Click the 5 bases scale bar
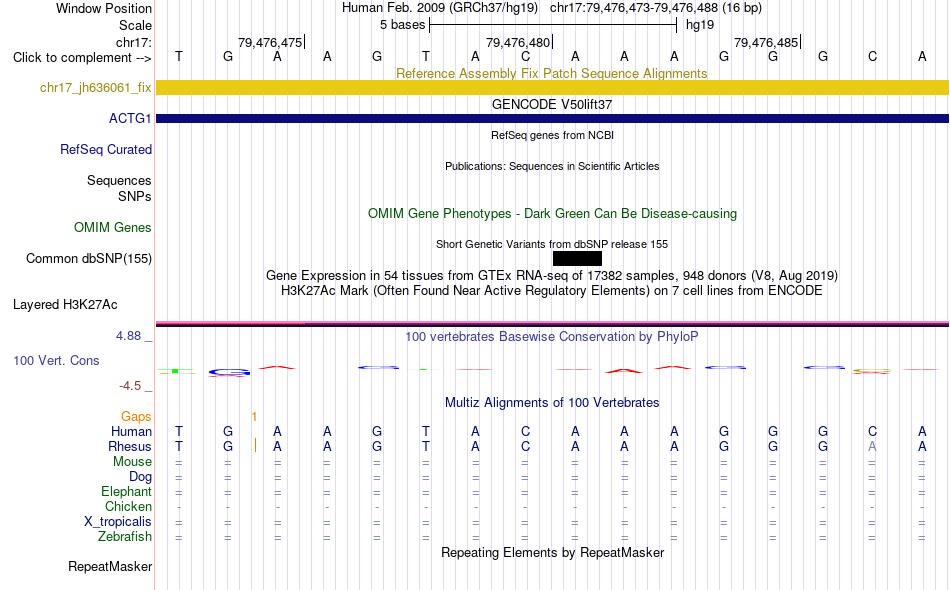Screen dimensions: 950x590 pos(553,25)
